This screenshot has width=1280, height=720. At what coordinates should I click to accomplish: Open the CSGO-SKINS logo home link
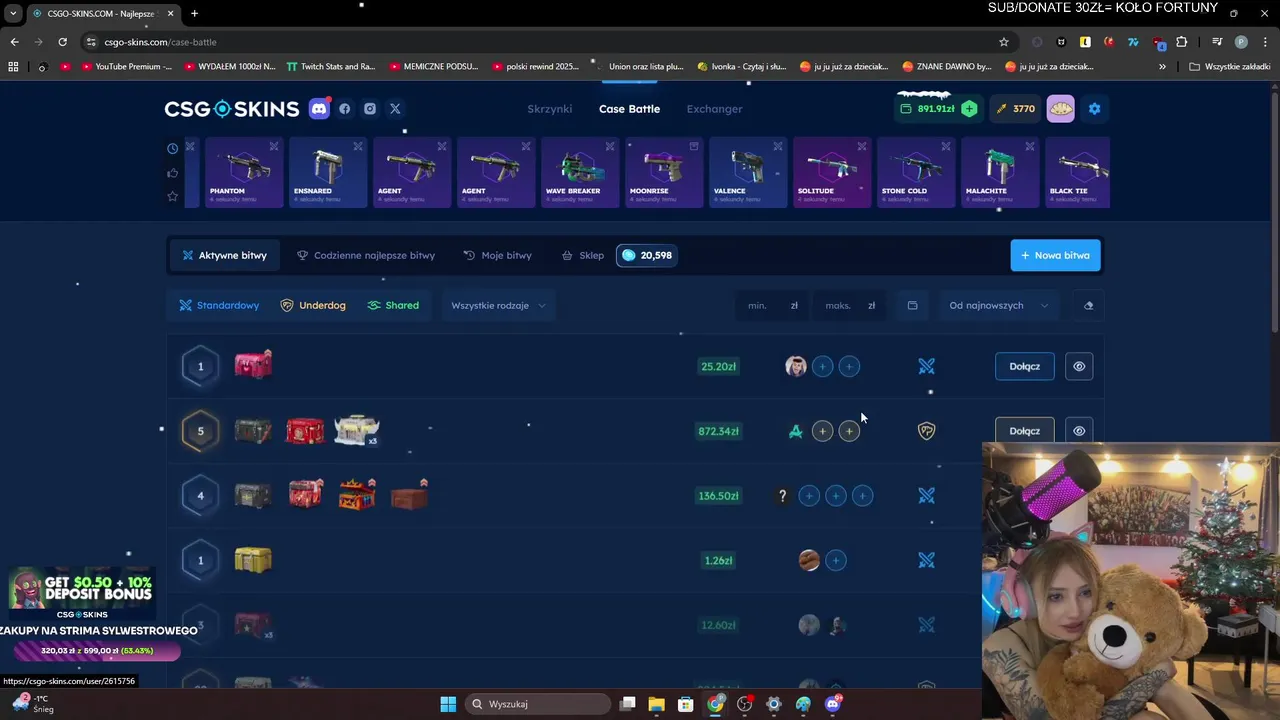232,109
